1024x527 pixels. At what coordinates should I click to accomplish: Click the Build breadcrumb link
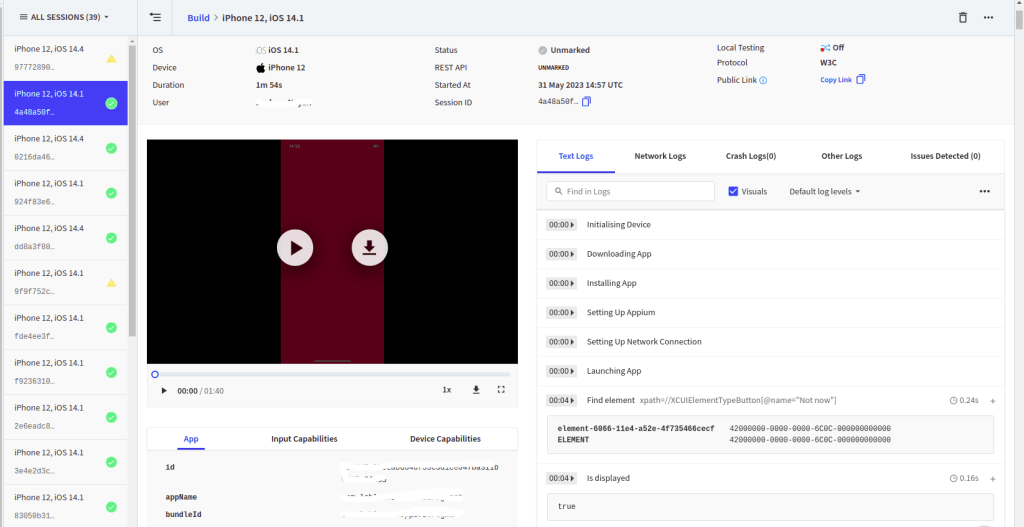point(198,18)
